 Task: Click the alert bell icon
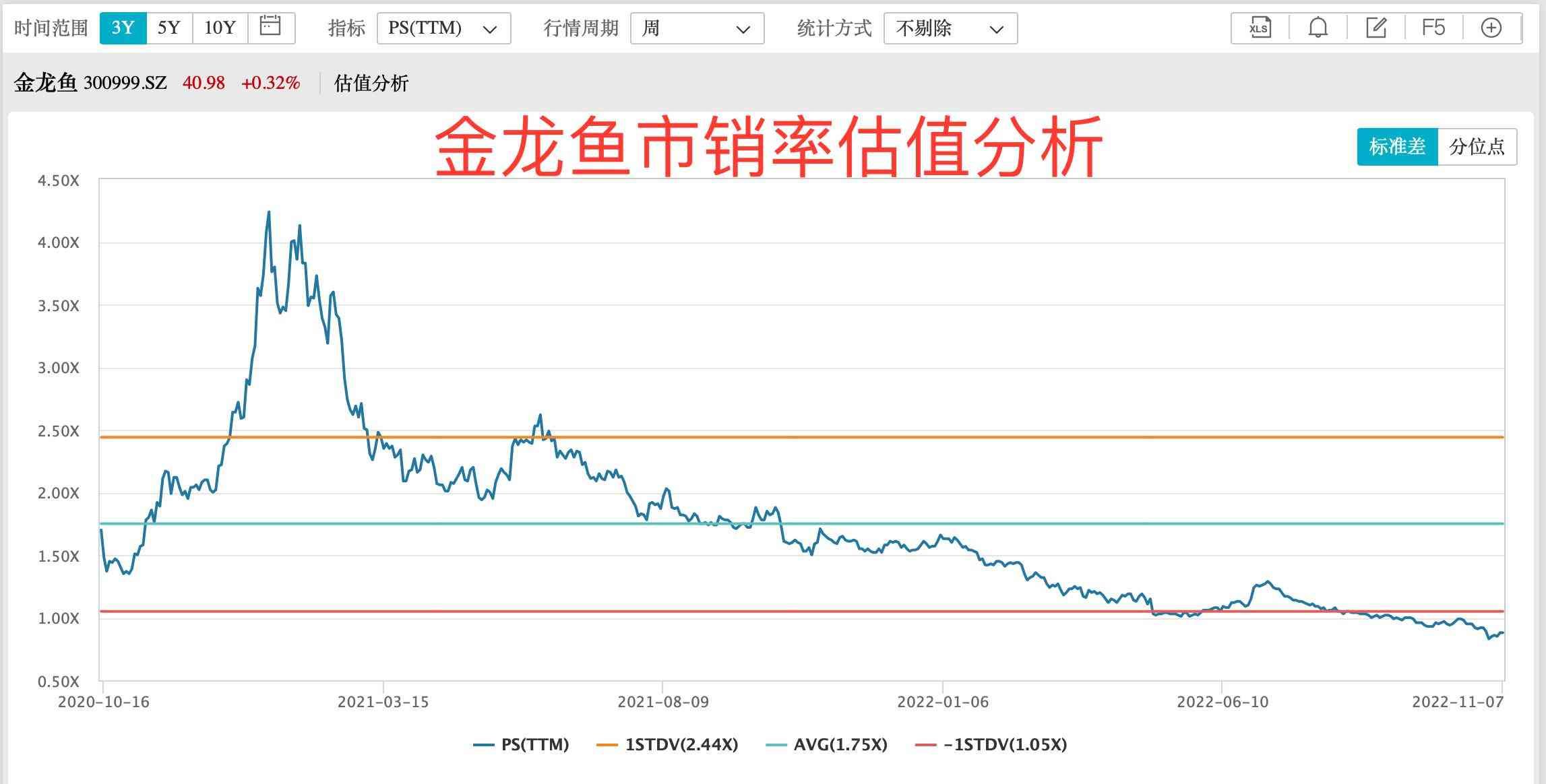1318,28
